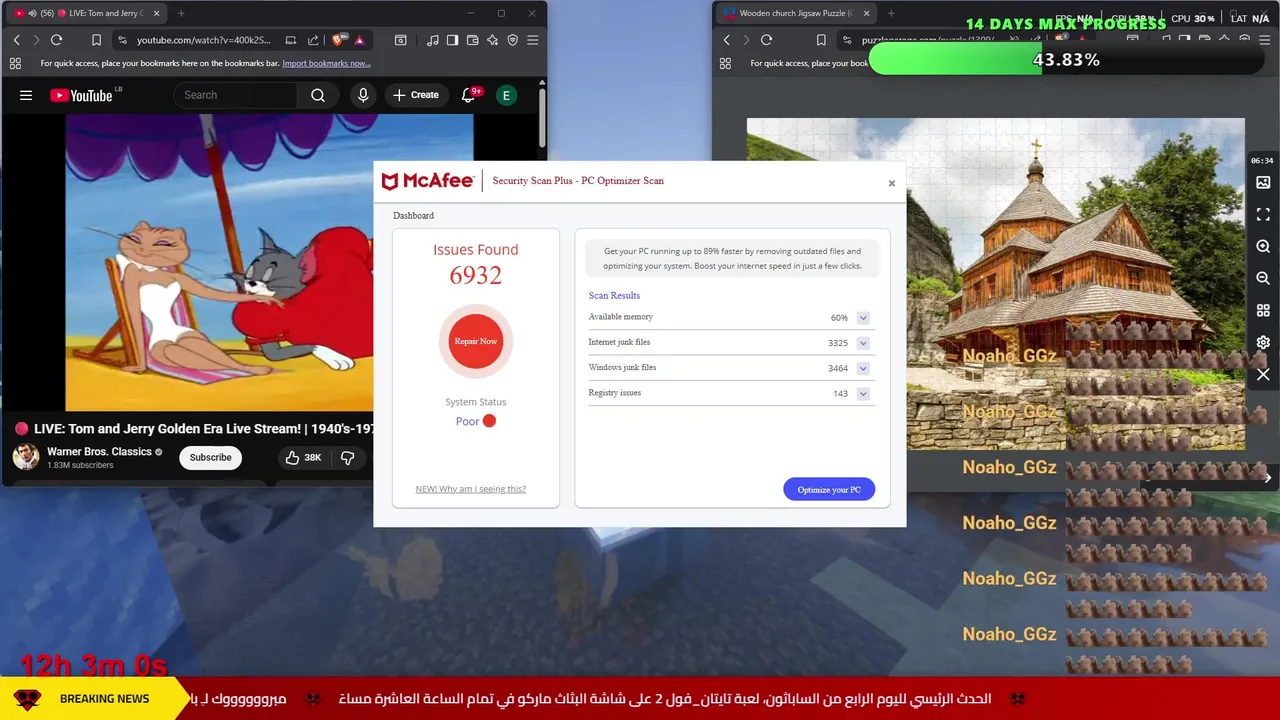Close the McAfee Security Scan dialog

click(x=892, y=183)
